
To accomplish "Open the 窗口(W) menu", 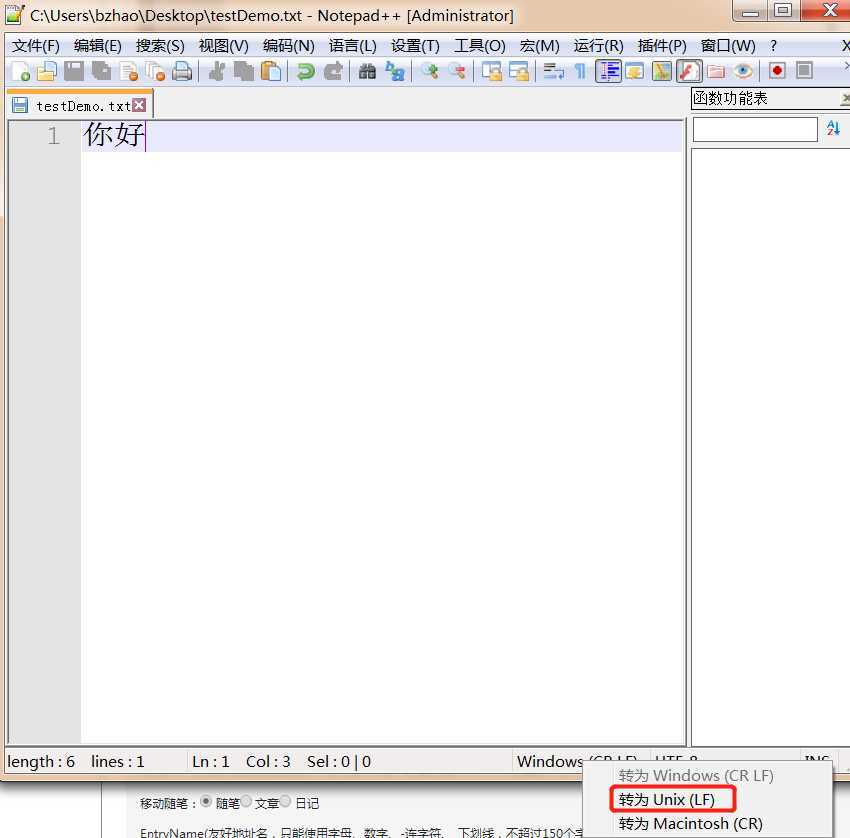I will point(727,46).
